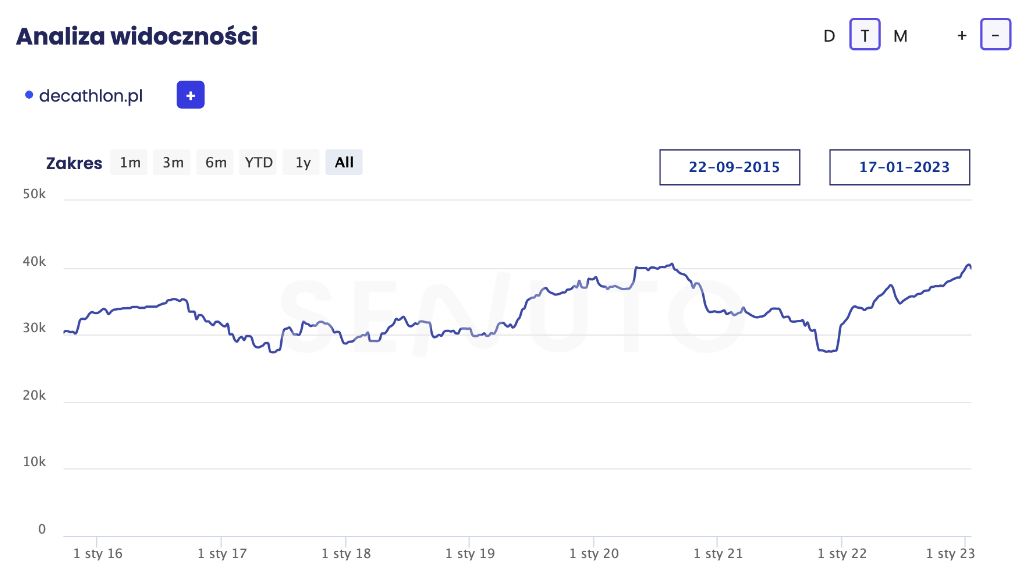Select the YTD range option

click(x=259, y=162)
